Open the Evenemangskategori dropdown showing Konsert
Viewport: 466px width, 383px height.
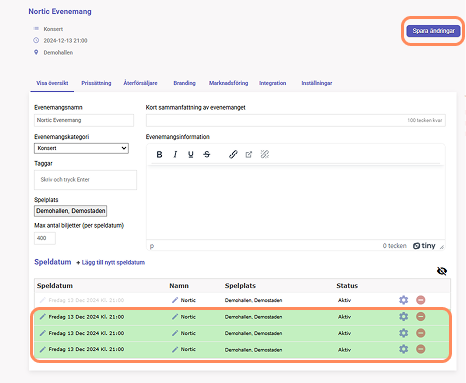click(81, 148)
